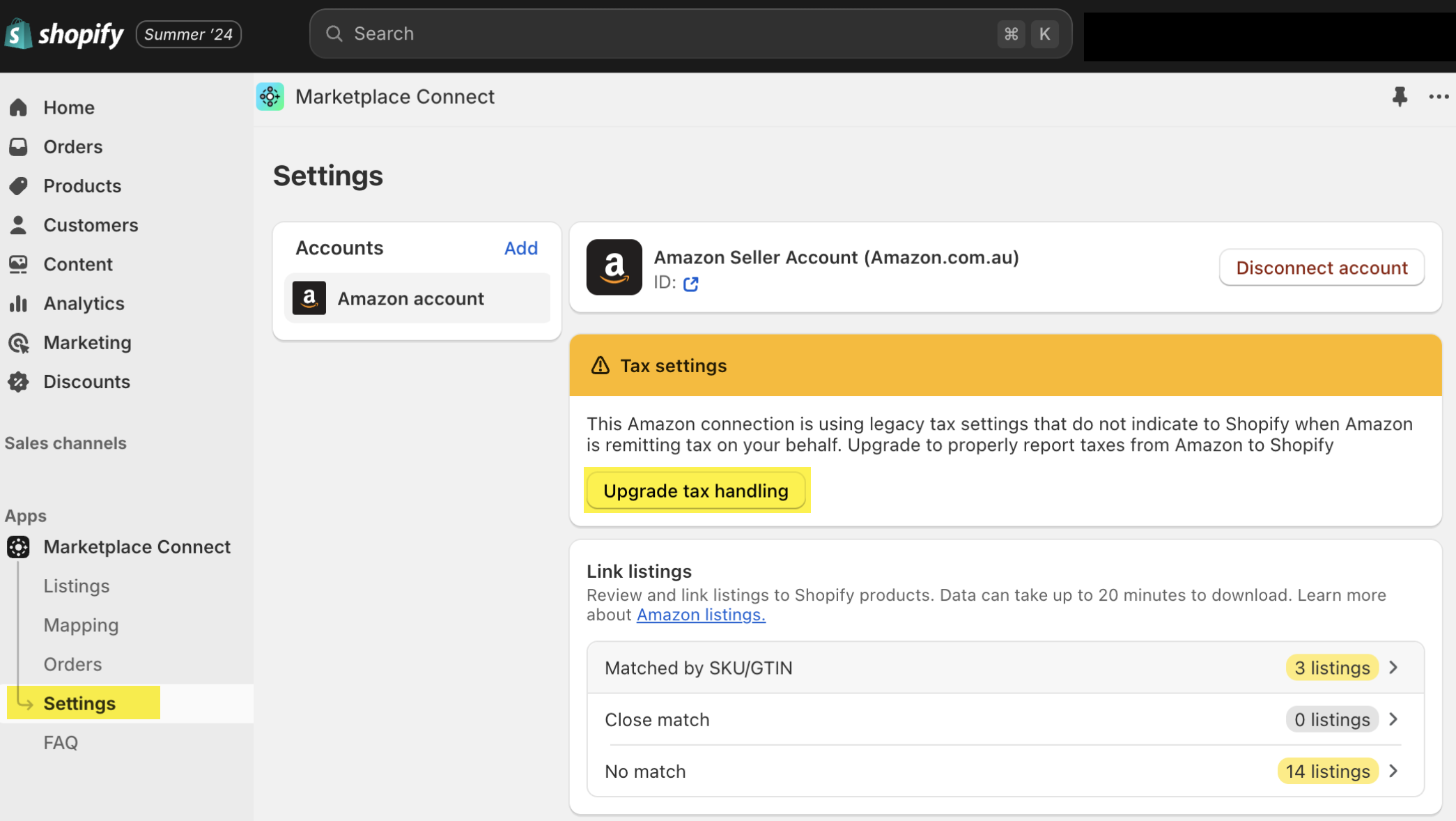The image size is (1456, 821).
Task: Select Amazon account in Accounts list
Action: [417, 298]
